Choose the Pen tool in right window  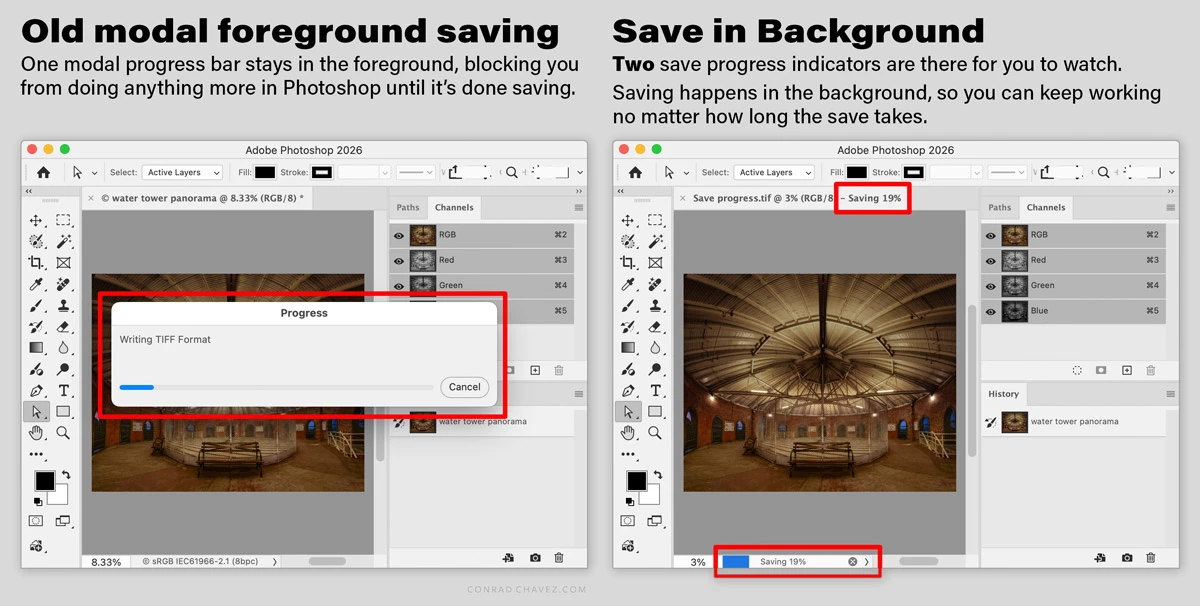pos(628,390)
